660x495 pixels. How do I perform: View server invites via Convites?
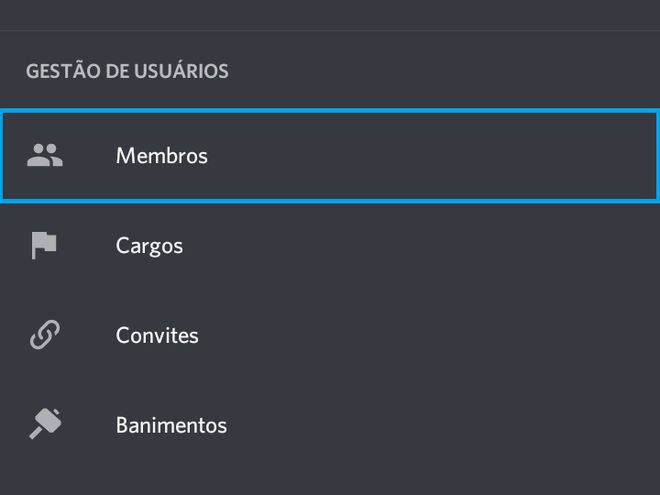tap(330, 335)
